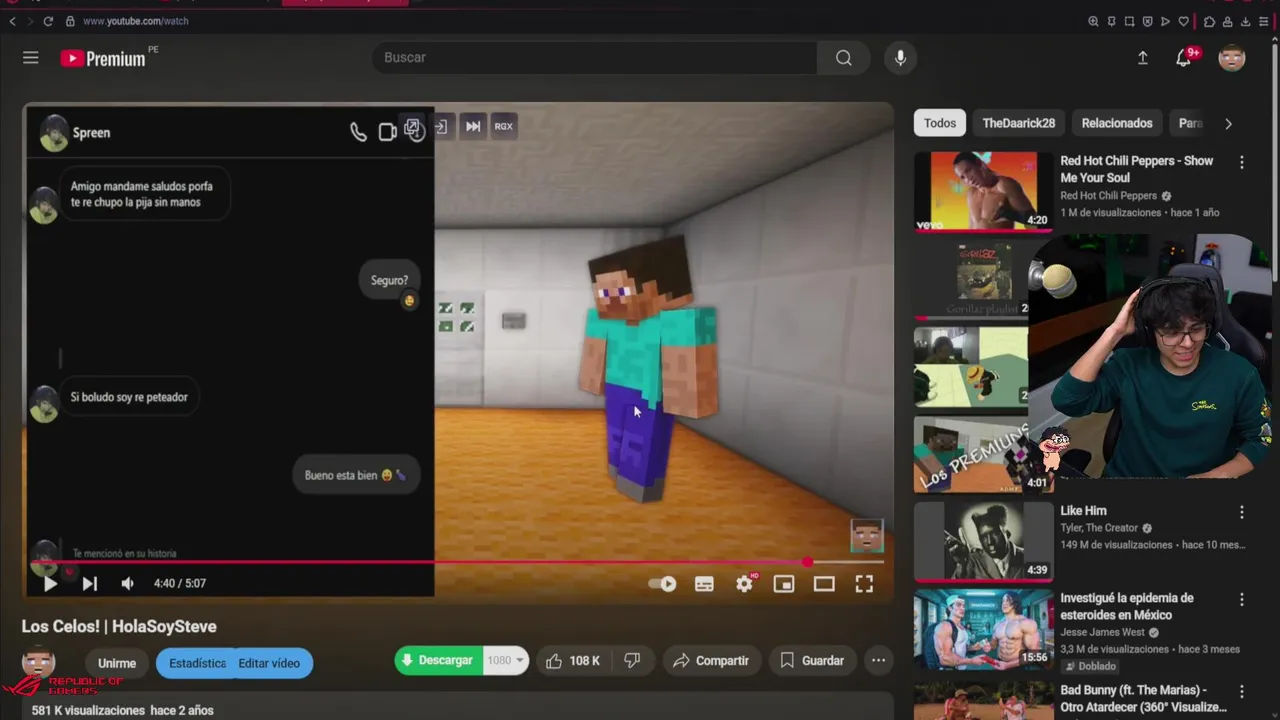
Task: Play the video
Action: [x=50, y=584]
